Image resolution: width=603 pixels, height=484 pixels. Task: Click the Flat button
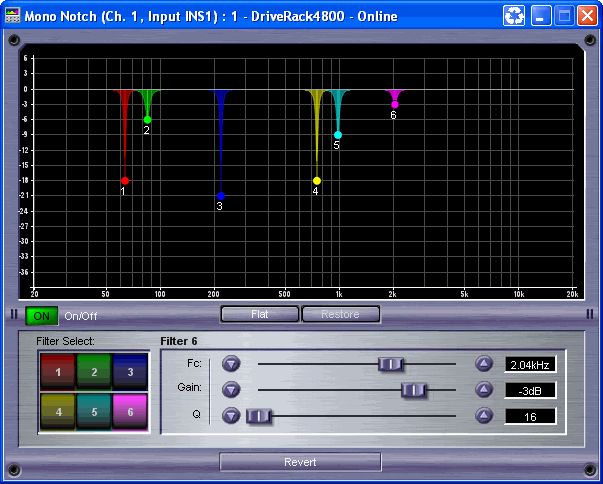[x=260, y=314]
